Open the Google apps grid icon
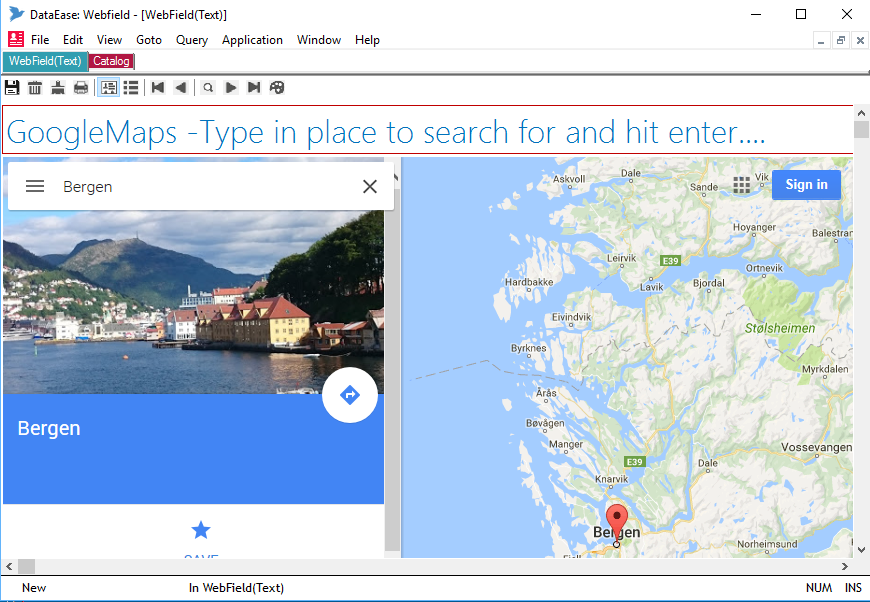This screenshot has height=602, width=870. click(741, 185)
